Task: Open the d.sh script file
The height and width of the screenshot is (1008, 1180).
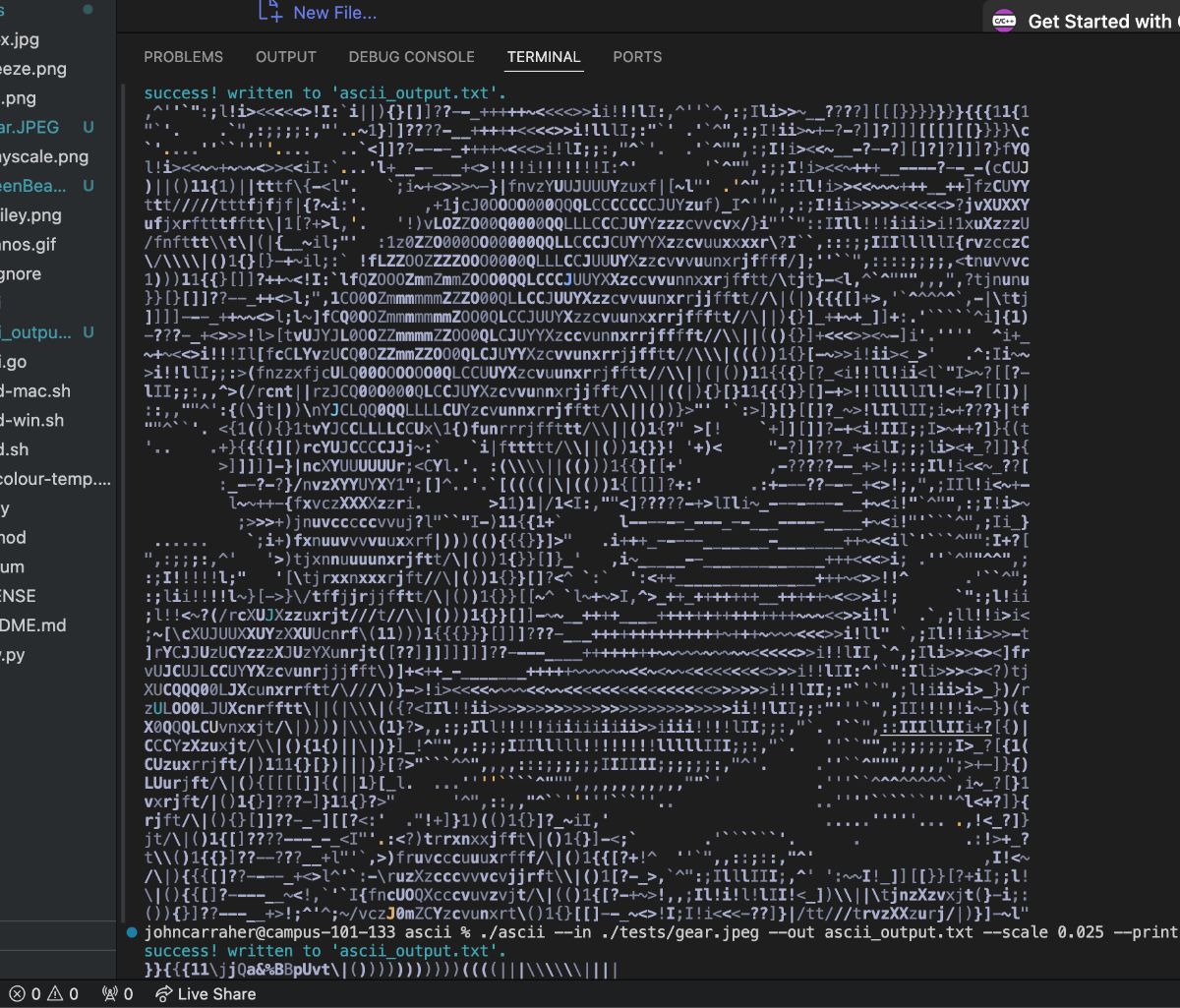Action: click(15, 450)
